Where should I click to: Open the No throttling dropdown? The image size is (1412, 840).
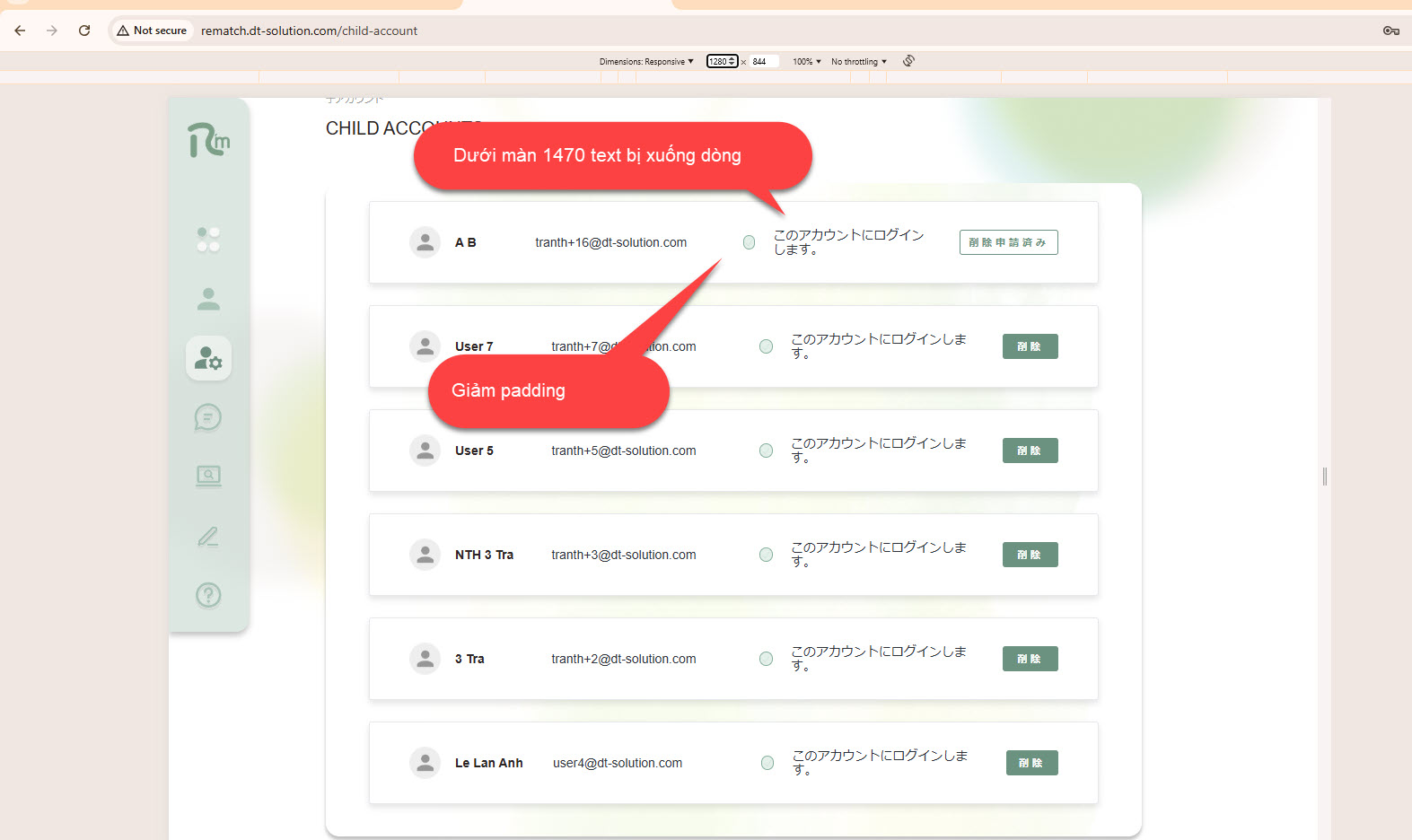coord(858,62)
